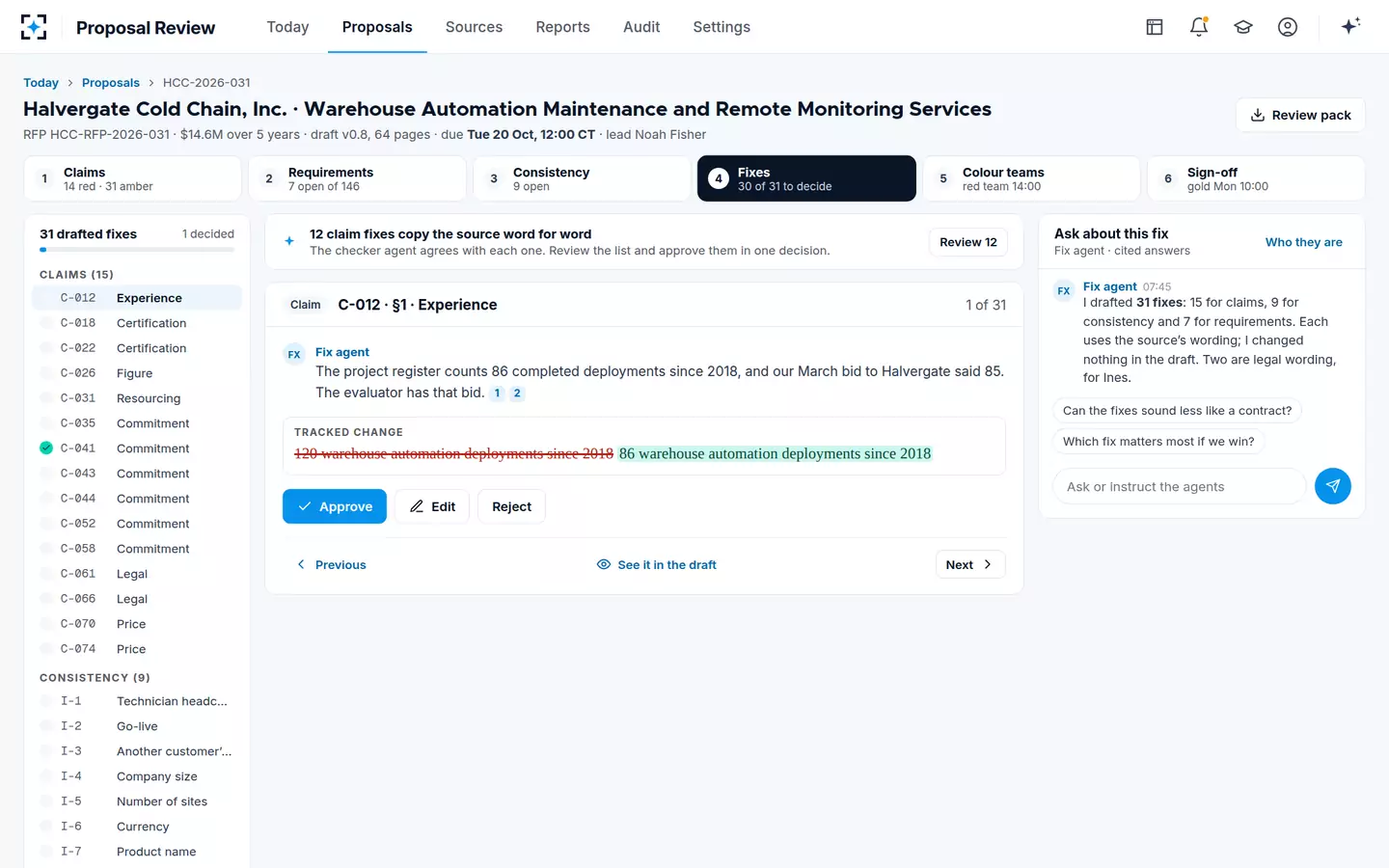The height and width of the screenshot is (868, 1389).
Task: Switch to the Sources tab
Action: pyautogui.click(x=474, y=27)
